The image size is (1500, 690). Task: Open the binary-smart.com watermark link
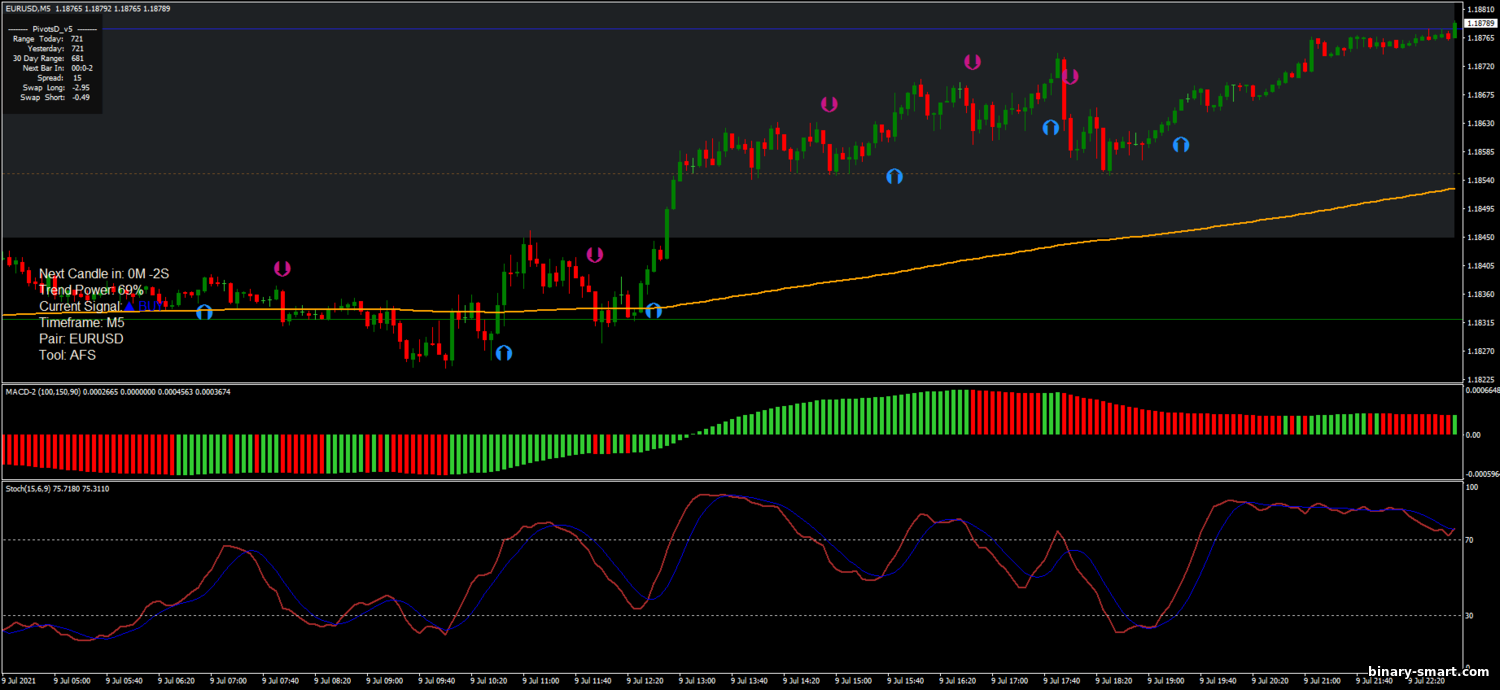click(1416, 672)
